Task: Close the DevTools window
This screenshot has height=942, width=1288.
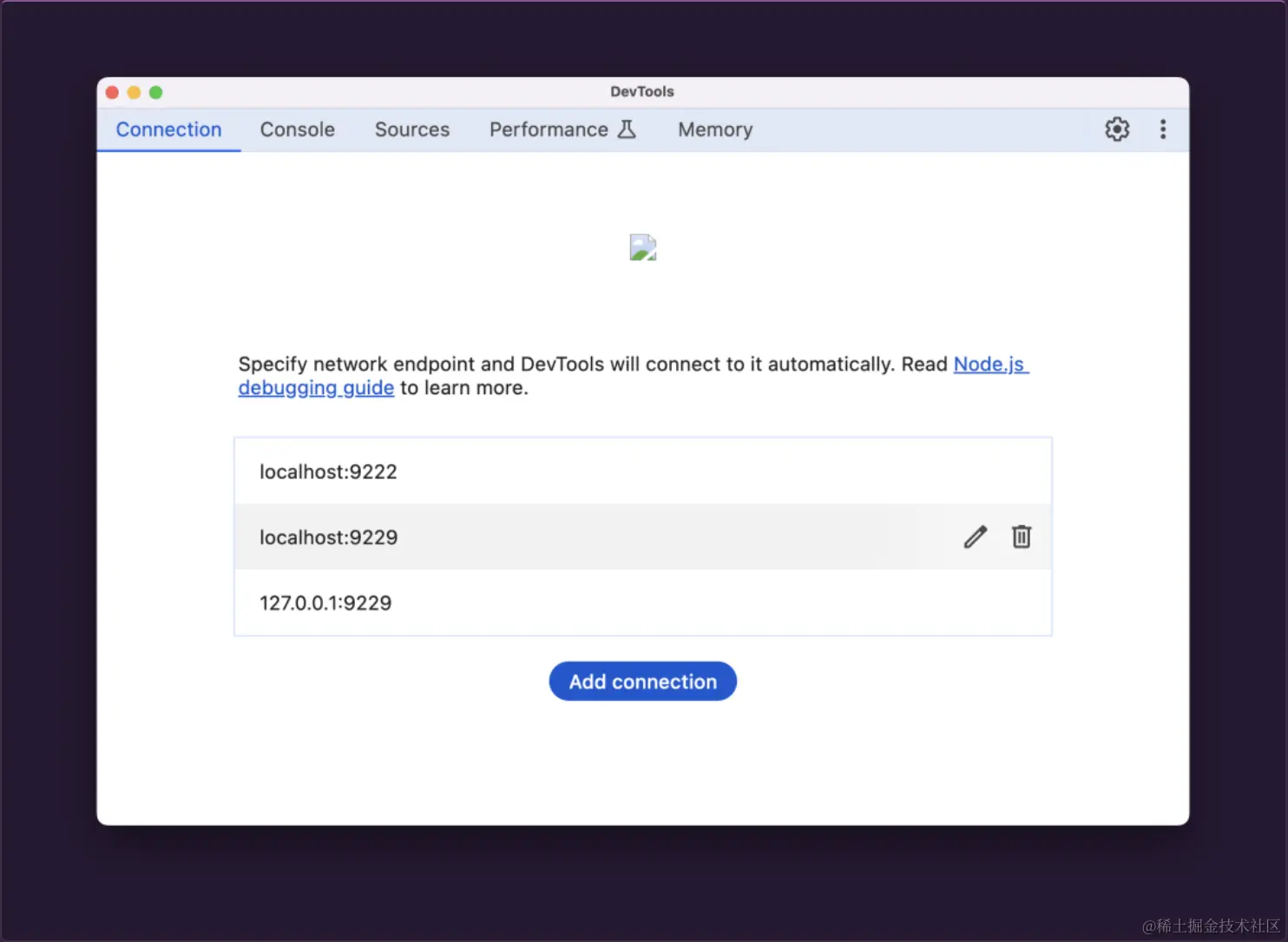Action: 112,92
